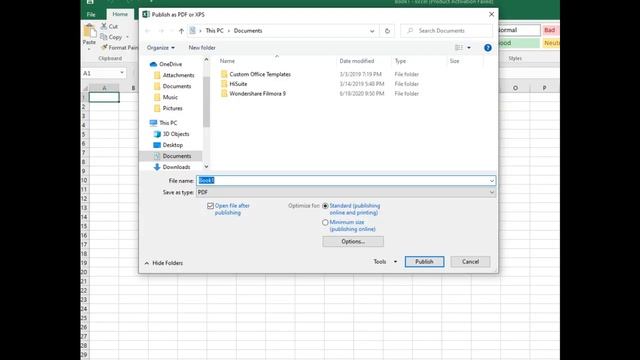
Task: Collapse the folder pane with Hide Folders
Action: click(x=164, y=263)
